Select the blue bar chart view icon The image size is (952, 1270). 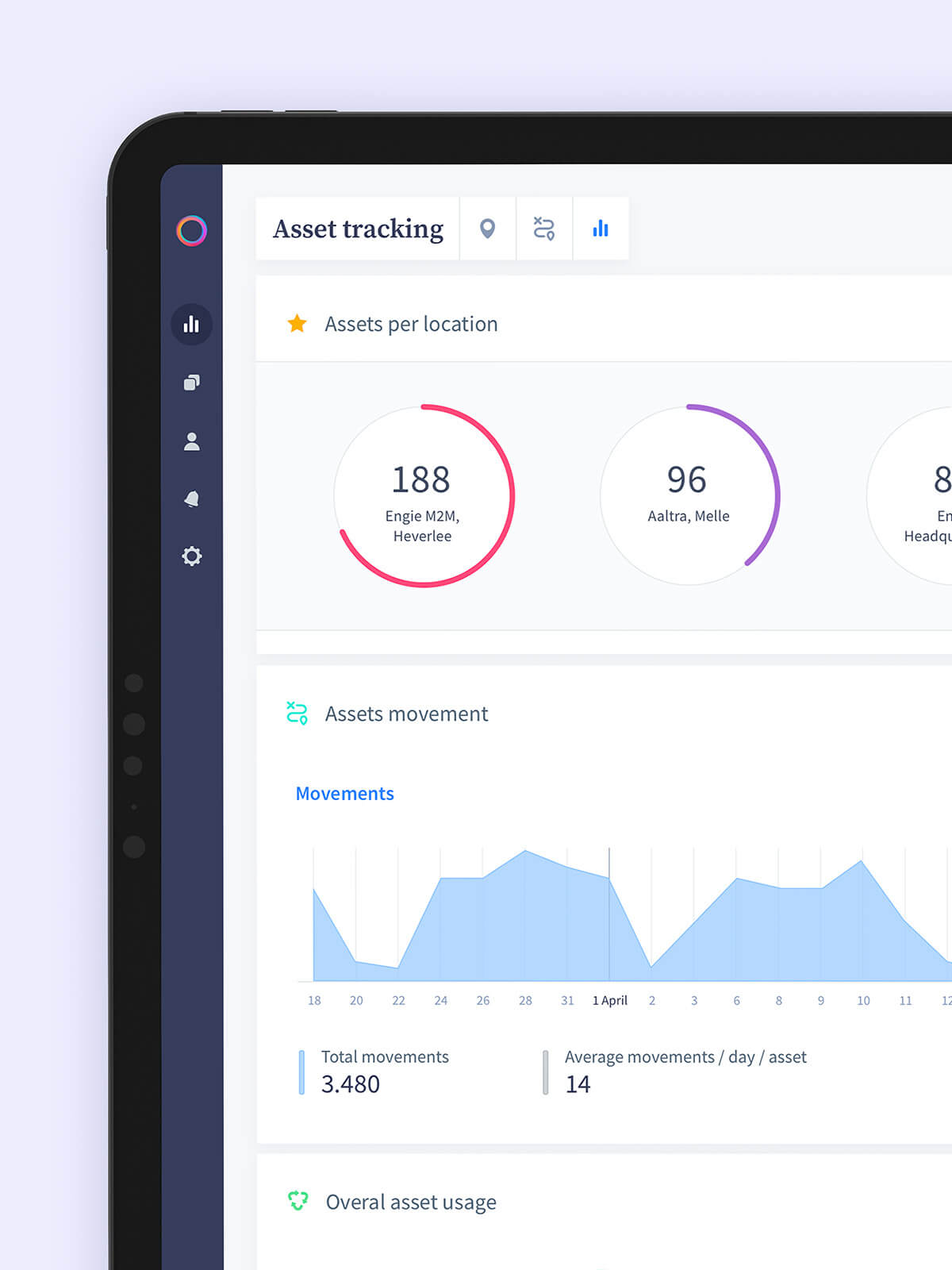click(x=601, y=229)
